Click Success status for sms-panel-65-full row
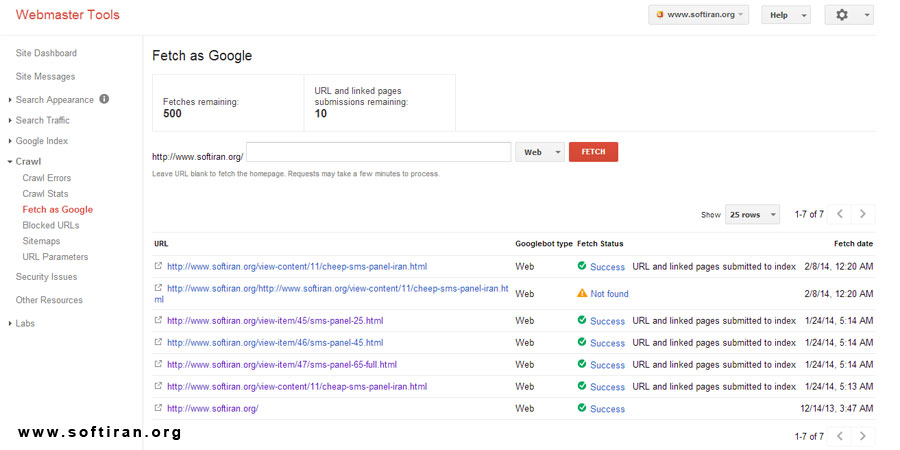 tap(607, 364)
